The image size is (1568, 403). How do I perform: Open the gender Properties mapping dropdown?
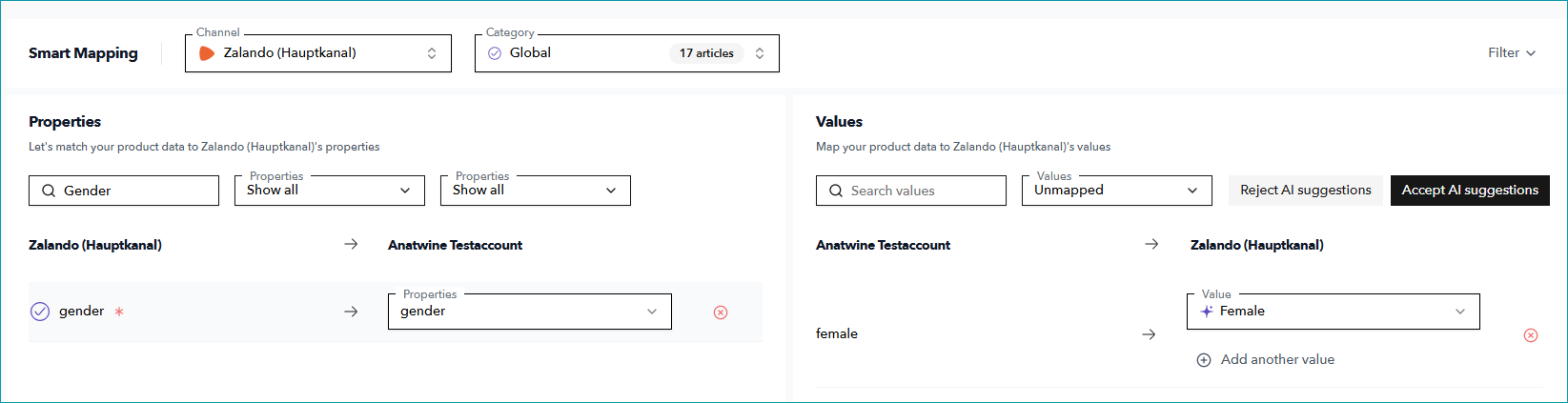click(x=530, y=312)
